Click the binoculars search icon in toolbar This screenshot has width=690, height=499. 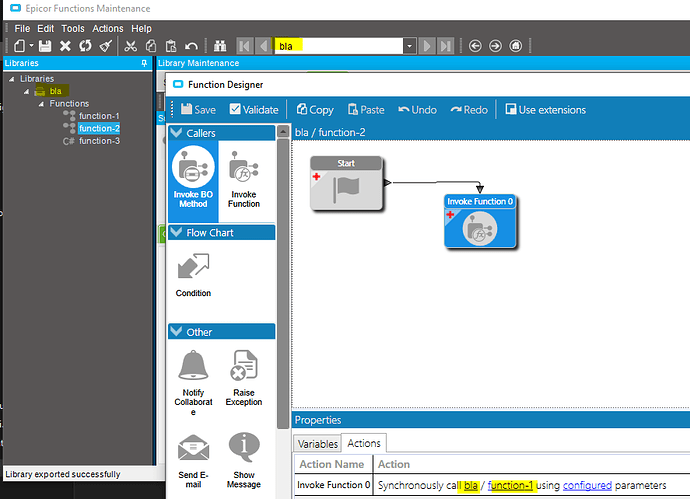click(x=220, y=46)
